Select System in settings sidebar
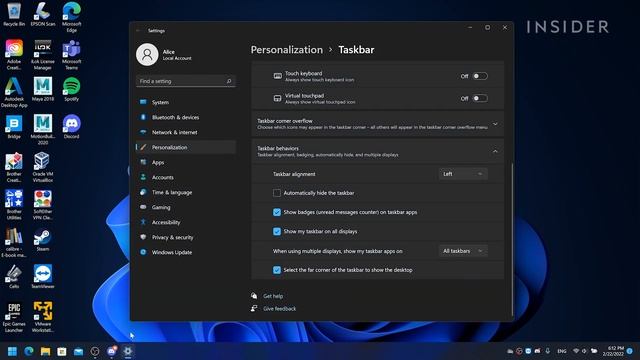Screen dimensions: 640x360 pyautogui.click(x=186, y=102)
